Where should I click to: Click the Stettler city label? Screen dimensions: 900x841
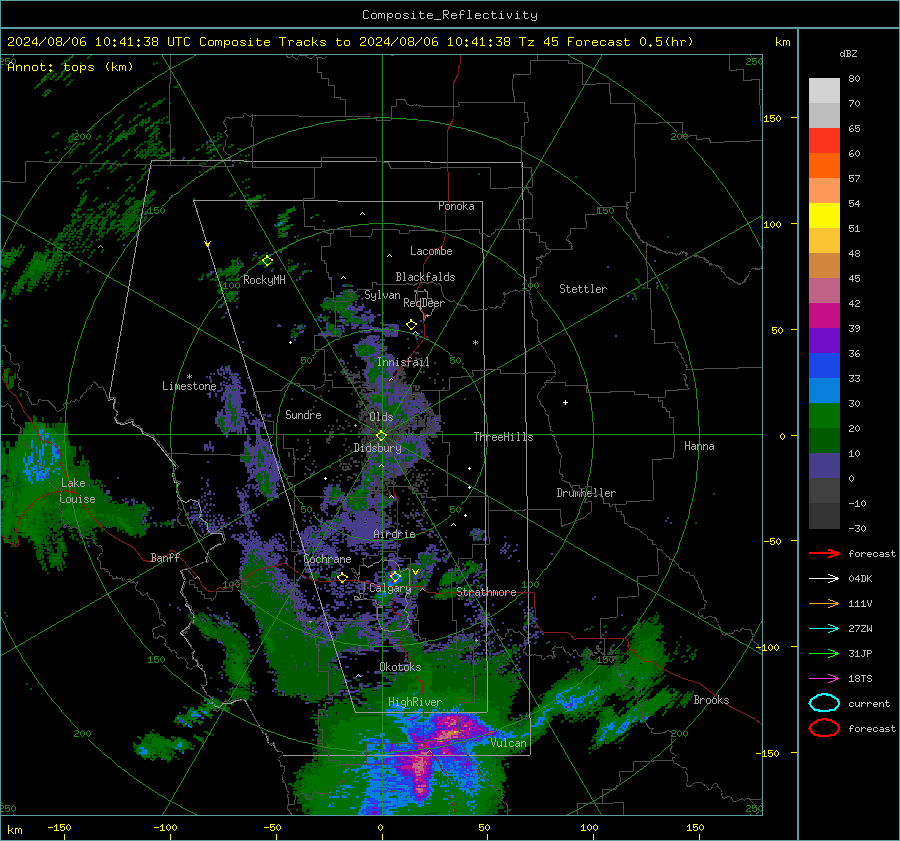click(583, 289)
